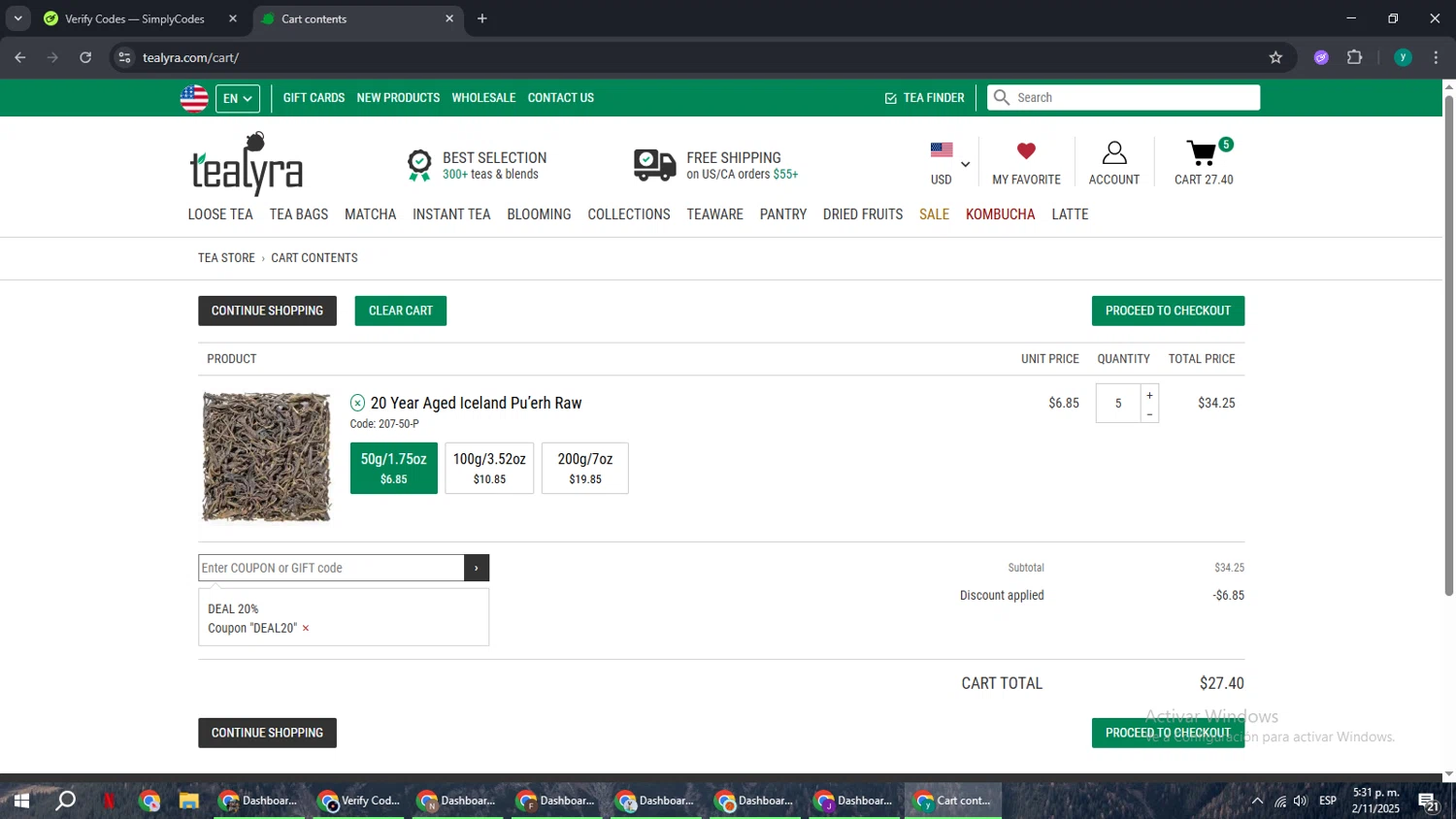Open the Kombucha menu
The width and height of the screenshot is (1456, 819).
coord(1000,214)
